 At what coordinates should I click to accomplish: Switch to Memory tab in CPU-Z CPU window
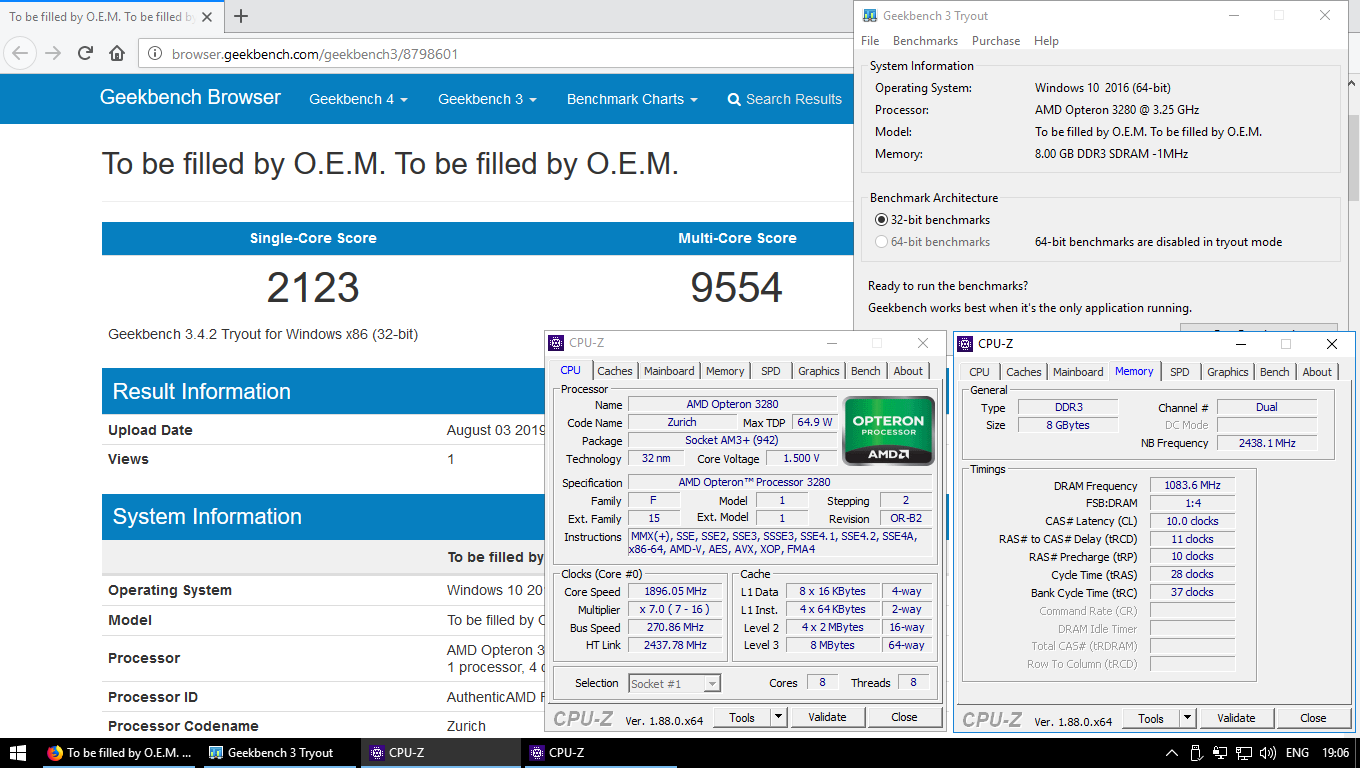pos(725,371)
